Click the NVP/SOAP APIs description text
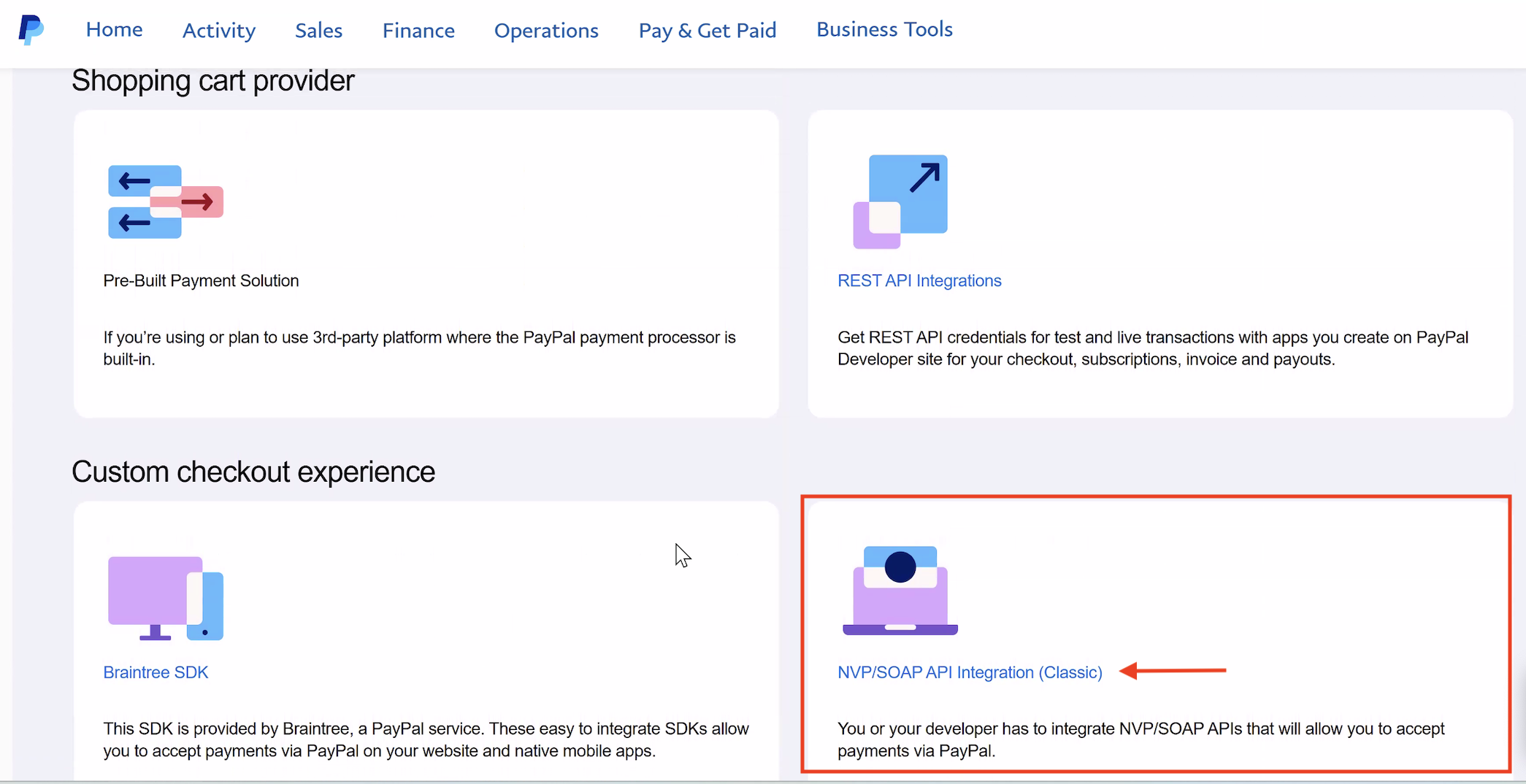 click(x=1141, y=739)
